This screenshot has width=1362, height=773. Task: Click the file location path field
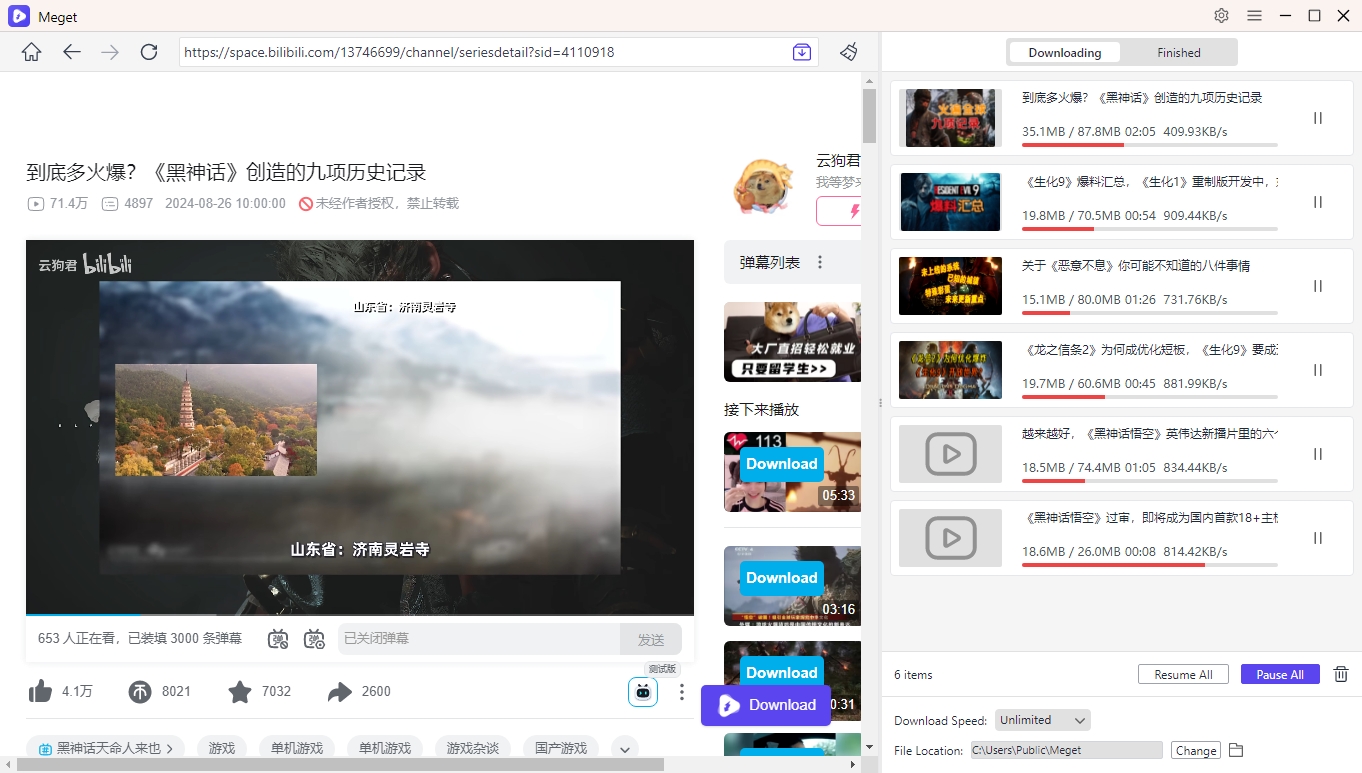[1067, 750]
